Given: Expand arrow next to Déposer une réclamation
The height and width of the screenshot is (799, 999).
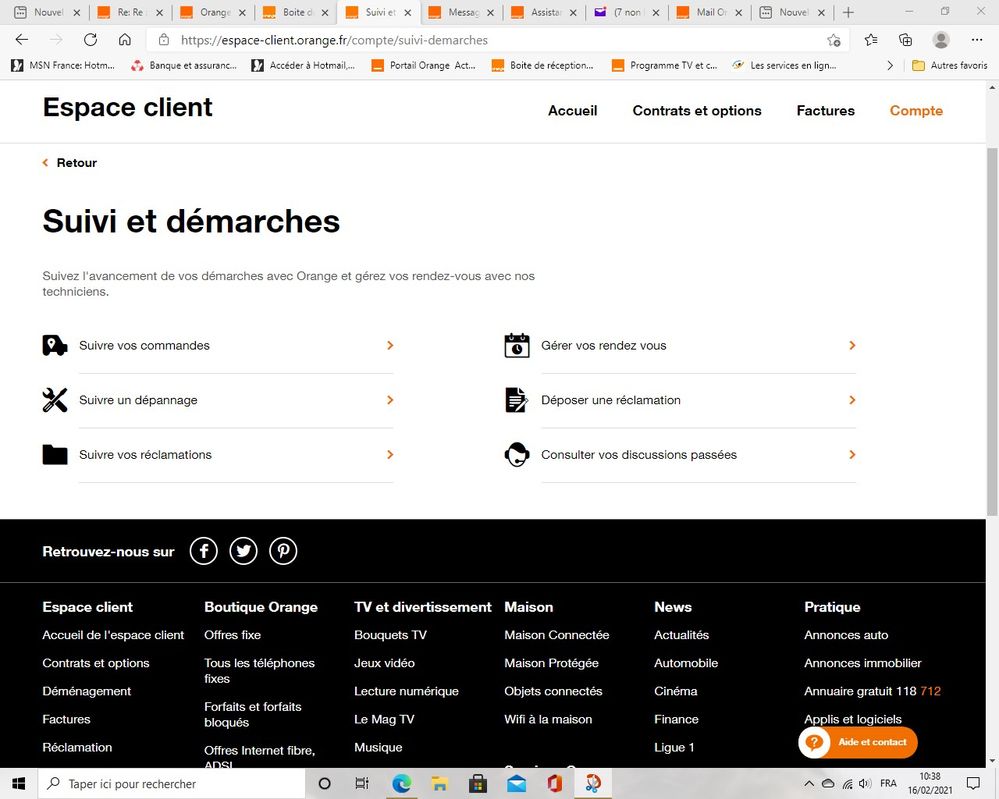Looking at the screenshot, I should (x=852, y=400).
